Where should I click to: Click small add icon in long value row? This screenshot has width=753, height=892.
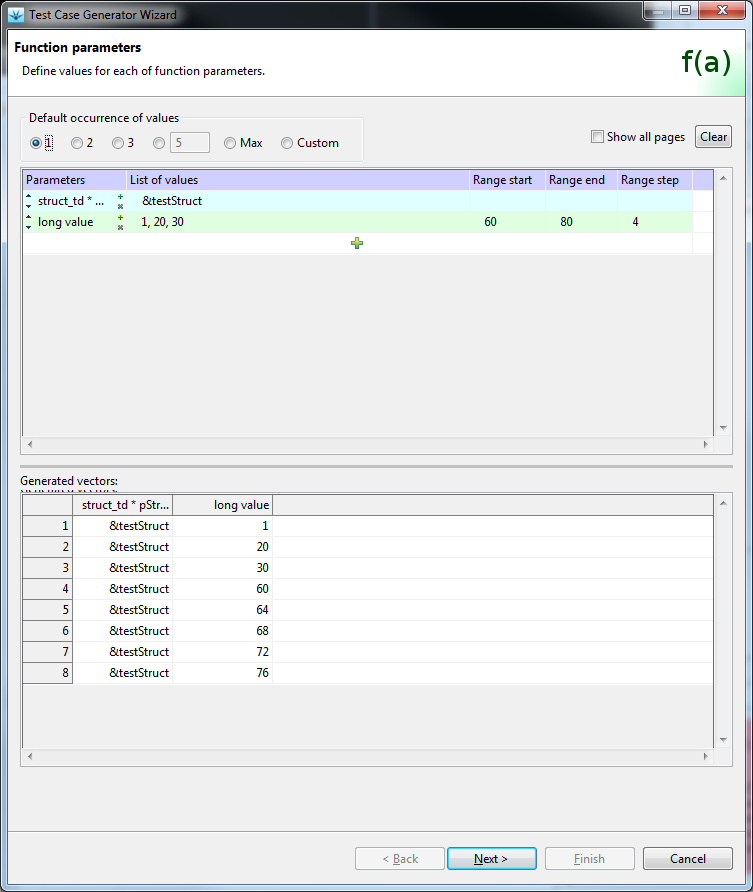coord(120,218)
